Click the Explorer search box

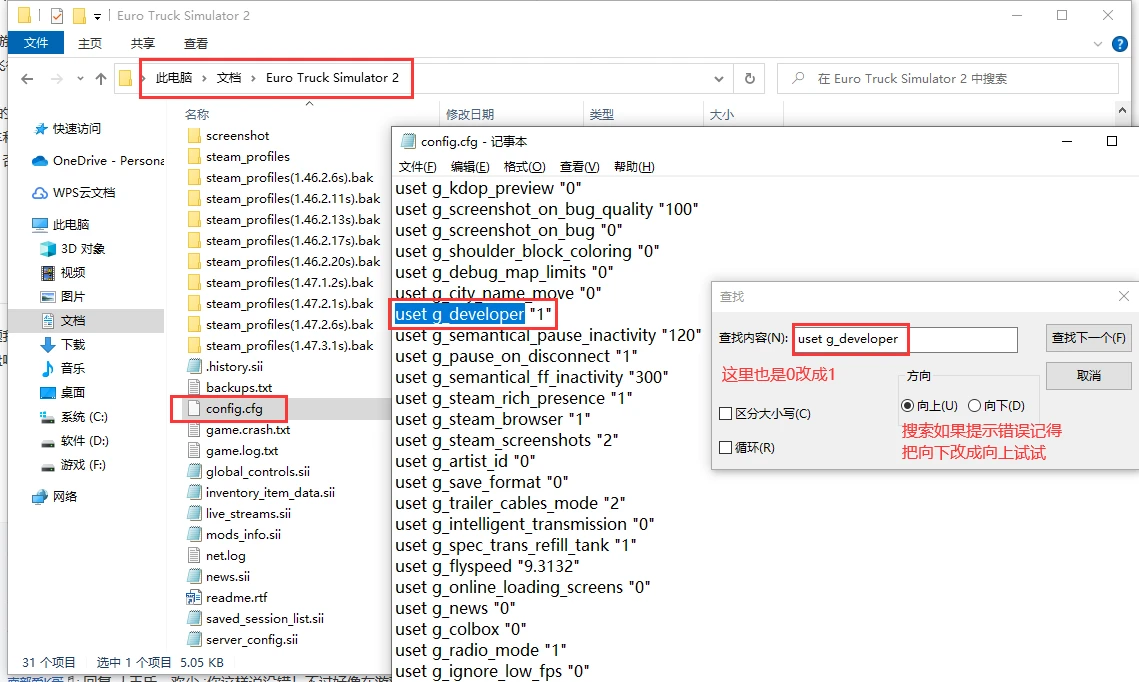pos(948,78)
